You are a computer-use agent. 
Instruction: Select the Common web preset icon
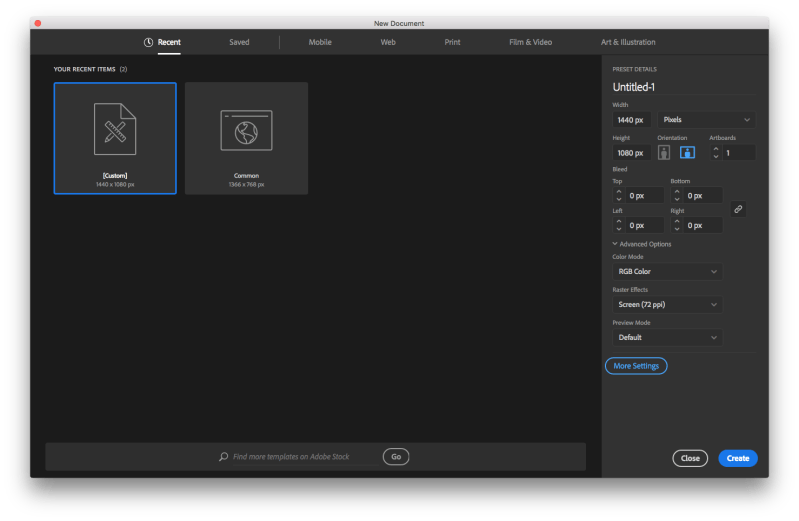246,131
